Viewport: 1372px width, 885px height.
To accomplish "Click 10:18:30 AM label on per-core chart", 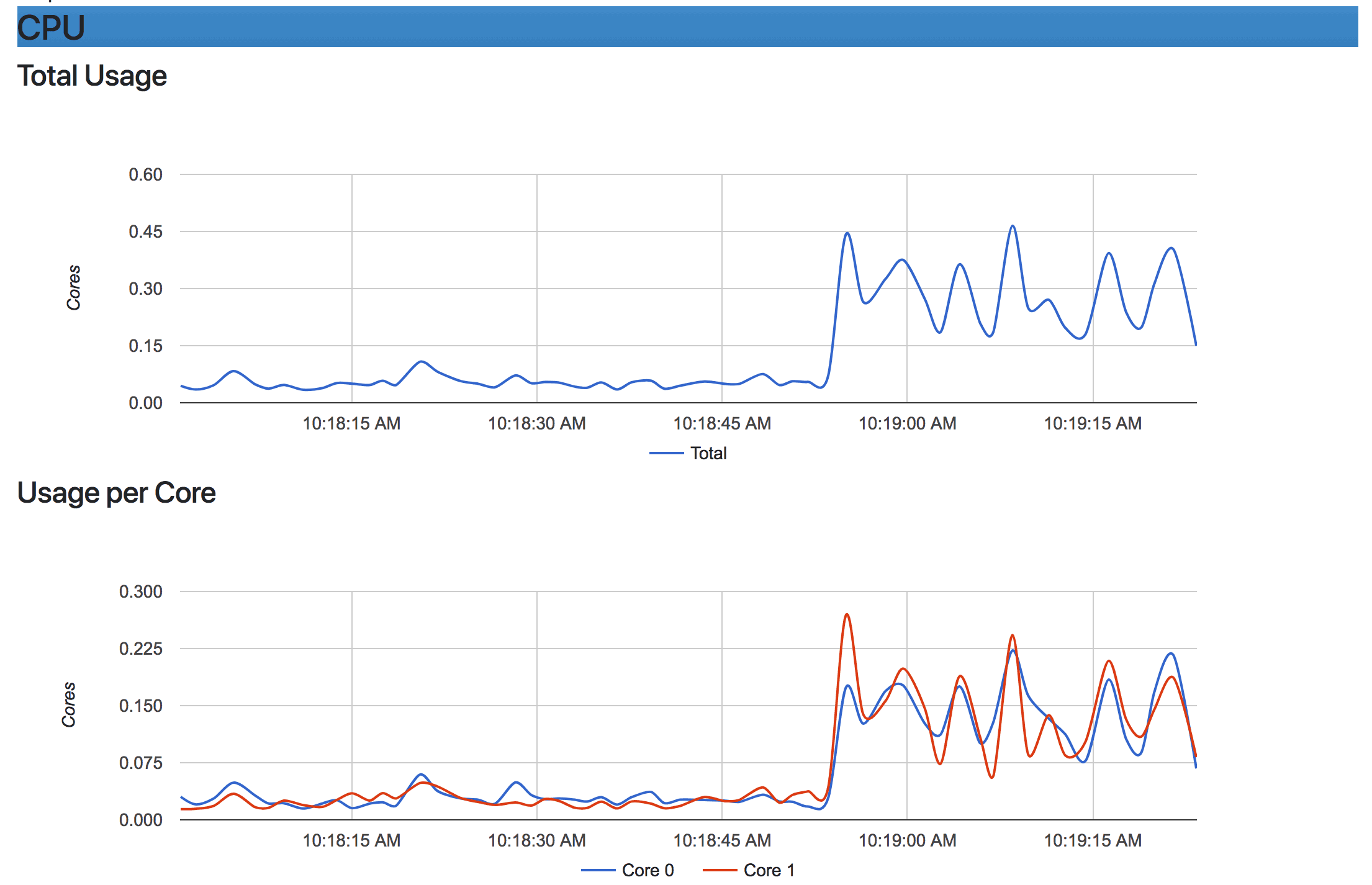I will (536, 841).
